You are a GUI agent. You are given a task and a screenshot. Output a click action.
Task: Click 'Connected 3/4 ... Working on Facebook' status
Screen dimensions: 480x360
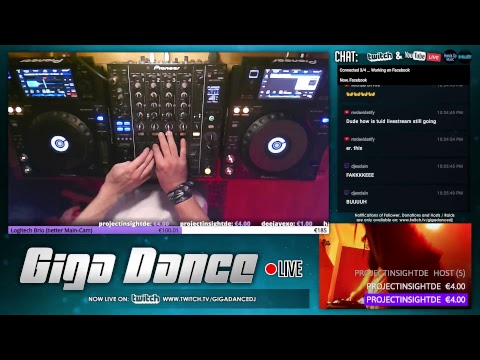coord(375,70)
